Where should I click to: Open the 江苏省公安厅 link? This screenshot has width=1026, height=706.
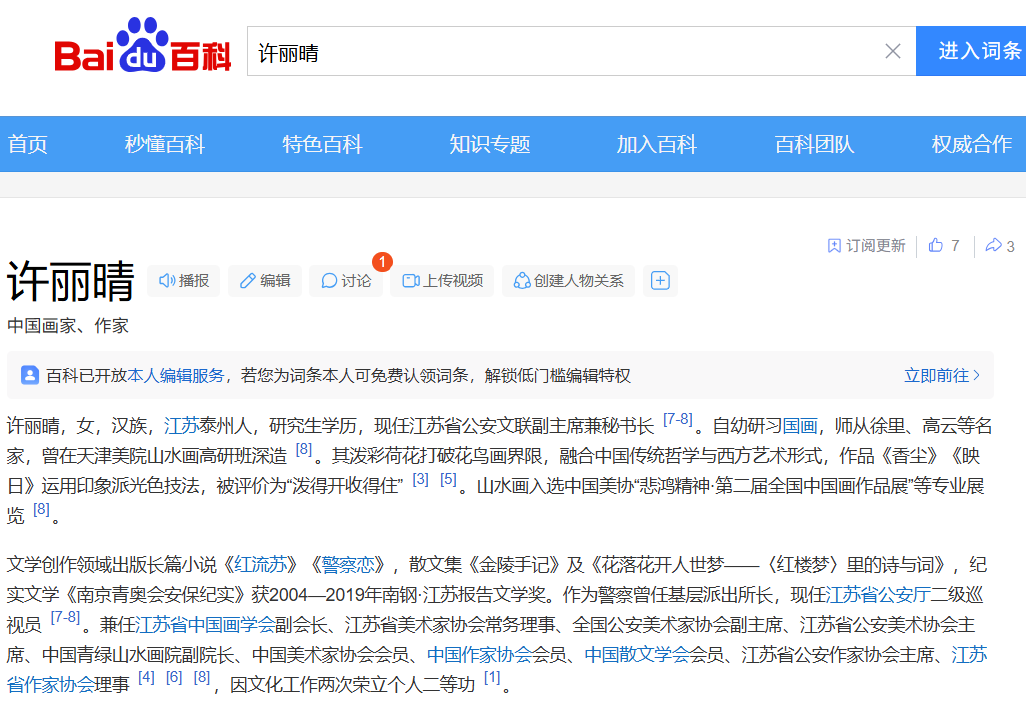click(x=878, y=594)
